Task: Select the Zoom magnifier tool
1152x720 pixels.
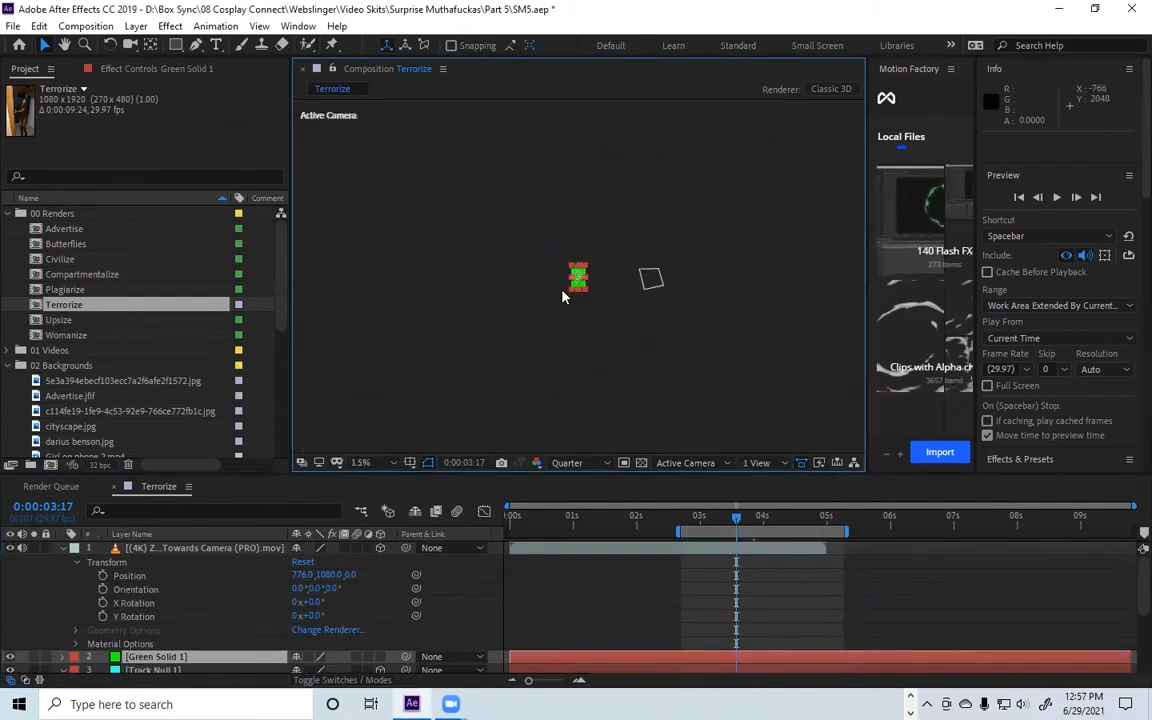Action: click(85, 45)
